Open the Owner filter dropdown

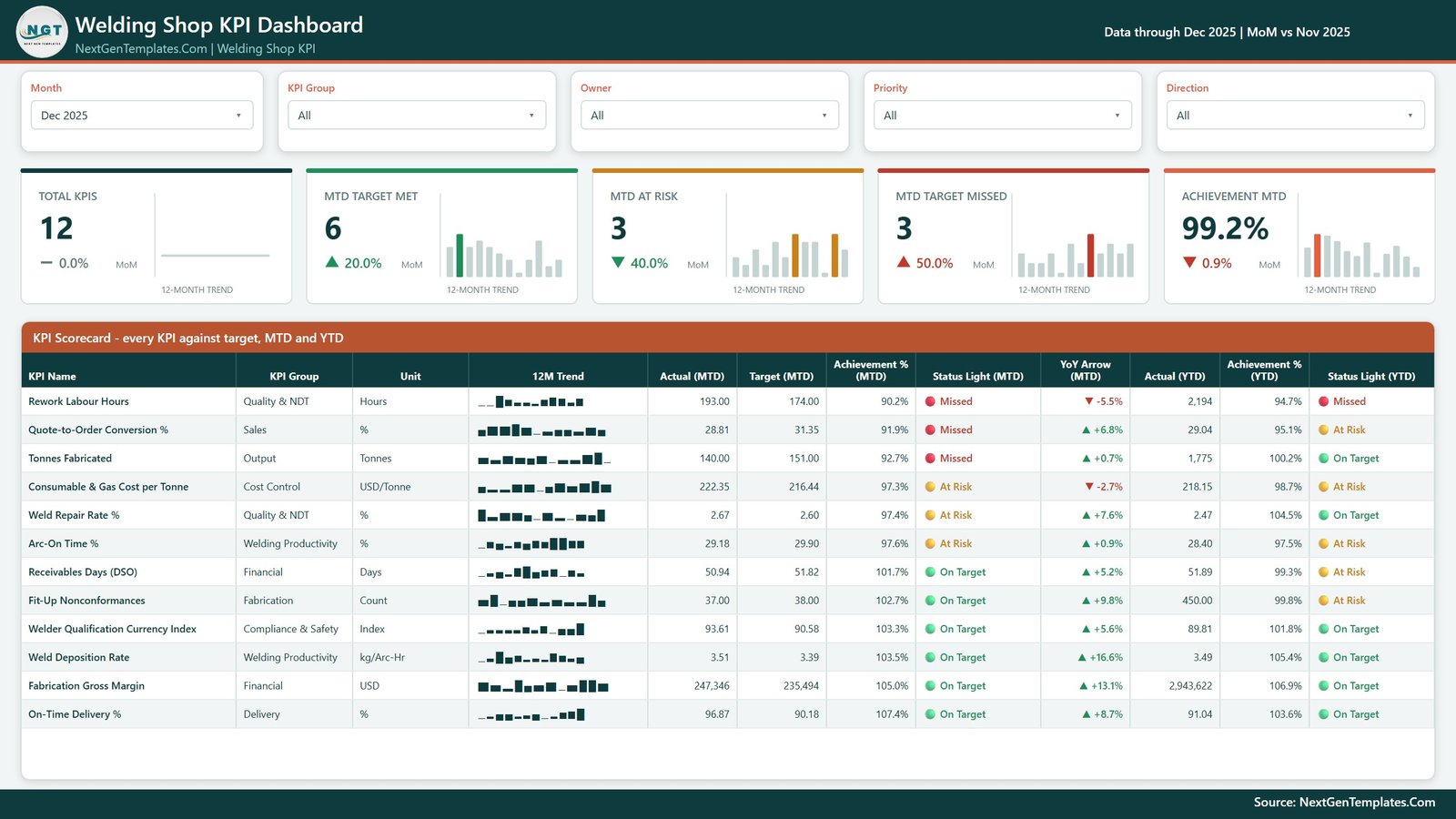pos(710,116)
